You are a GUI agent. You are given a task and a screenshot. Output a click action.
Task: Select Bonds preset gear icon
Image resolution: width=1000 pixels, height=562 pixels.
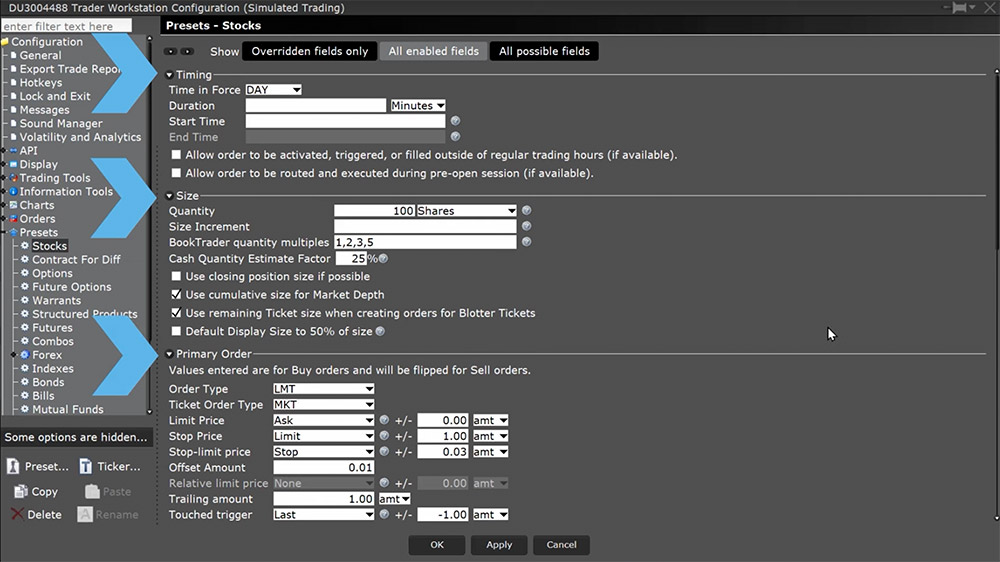[25, 381]
